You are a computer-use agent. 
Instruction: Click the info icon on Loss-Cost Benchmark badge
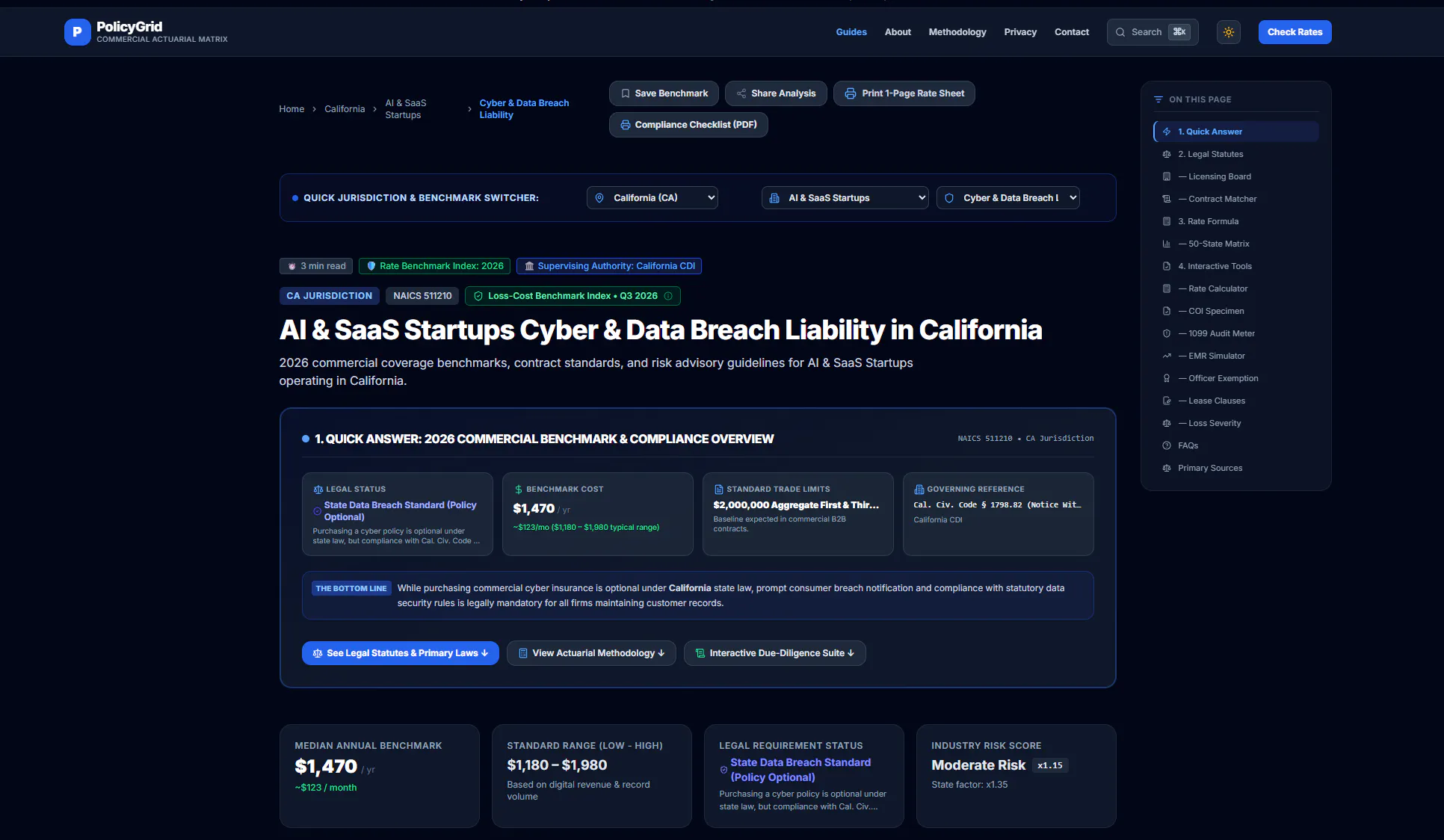click(668, 296)
